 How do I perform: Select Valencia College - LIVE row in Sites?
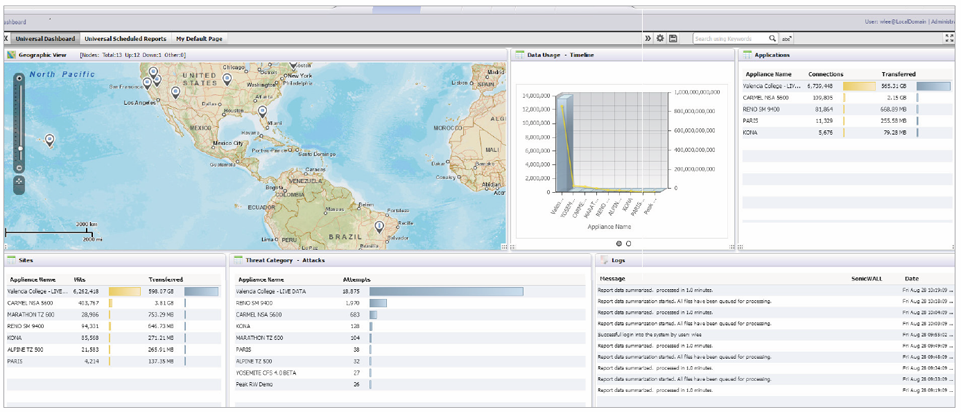[x=113, y=292]
